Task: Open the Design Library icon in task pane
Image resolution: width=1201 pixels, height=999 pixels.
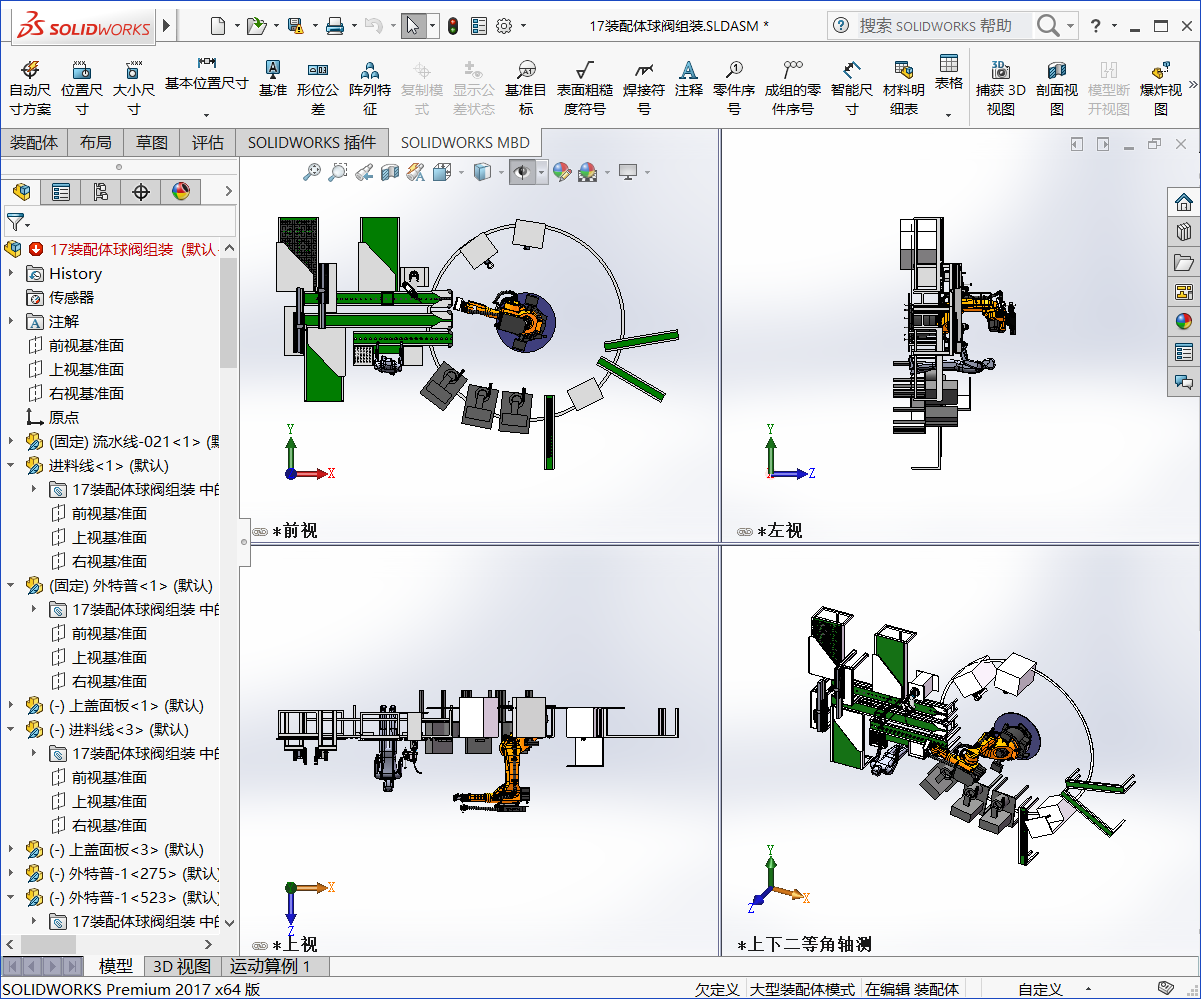Action: 1184,231
